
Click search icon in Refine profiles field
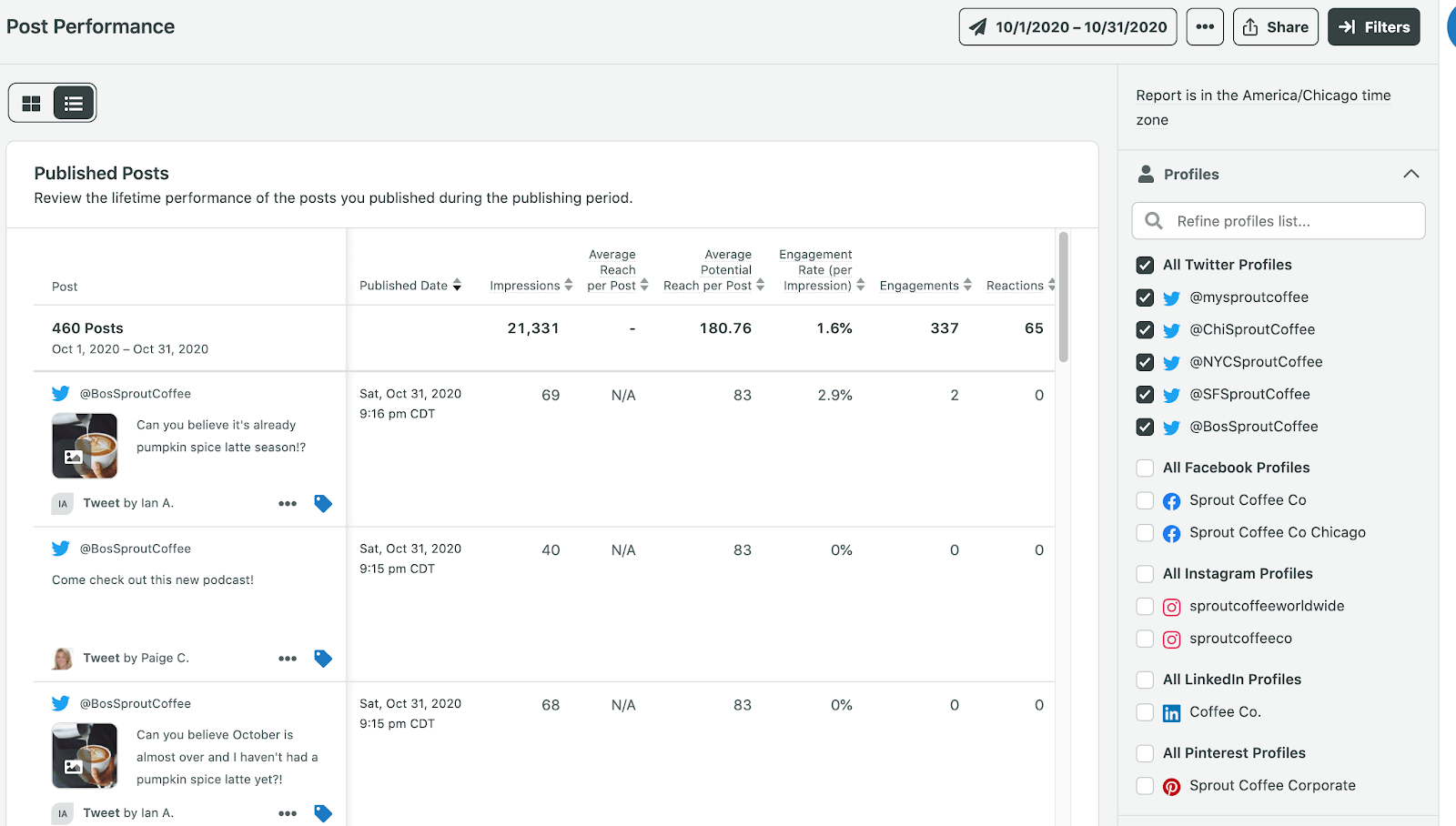1154,221
